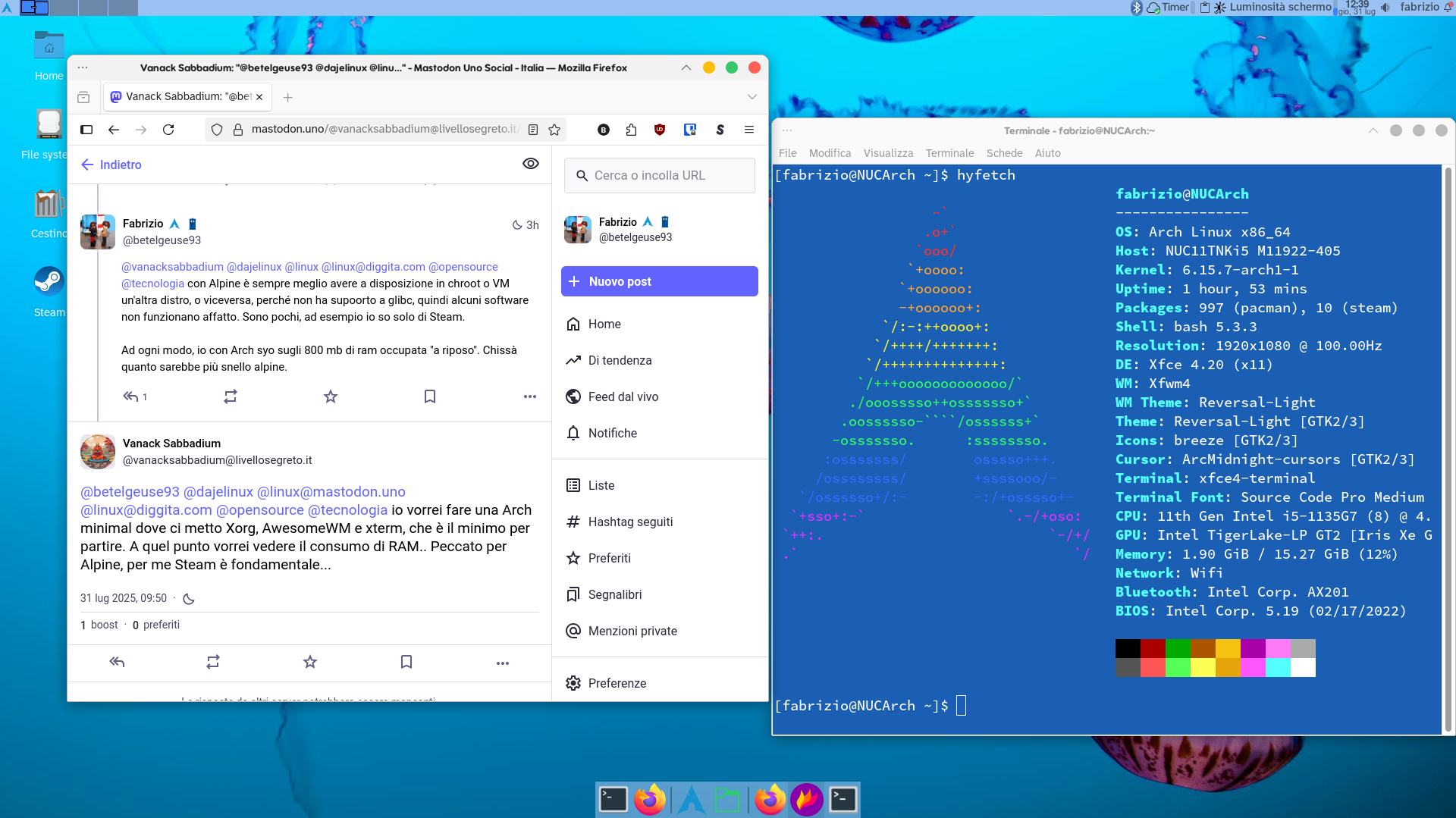The image size is (1456, 818).
Task: Open Bitwarden extension icon
Action: 690,130
